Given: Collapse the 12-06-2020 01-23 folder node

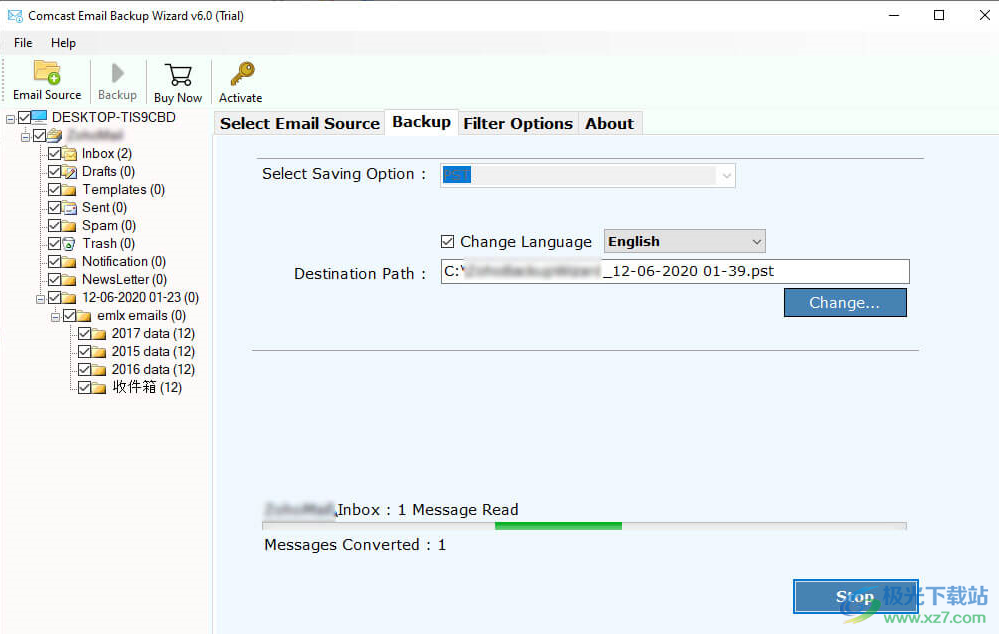Looking at the screenshot, I should 40,298.
